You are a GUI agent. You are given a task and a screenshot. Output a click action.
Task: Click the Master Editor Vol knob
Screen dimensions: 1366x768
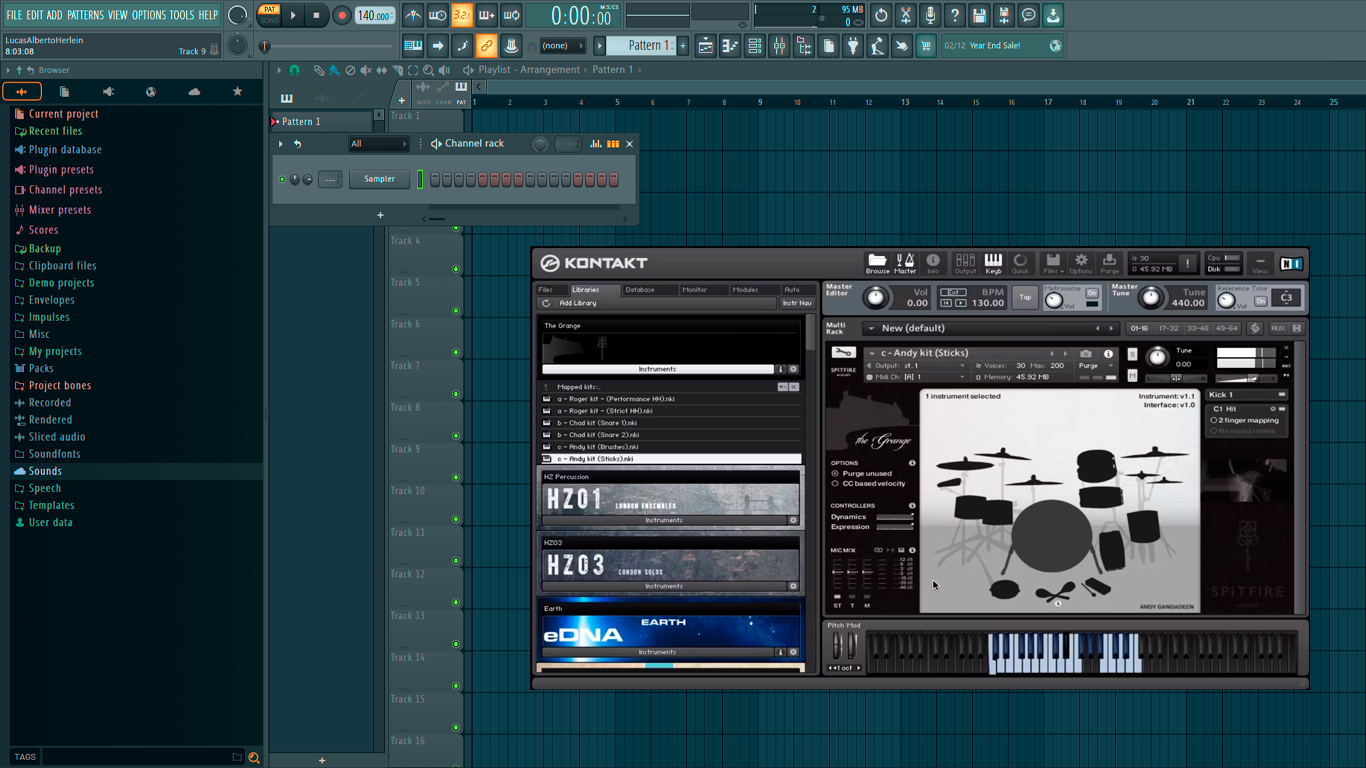tap(876, 297)
